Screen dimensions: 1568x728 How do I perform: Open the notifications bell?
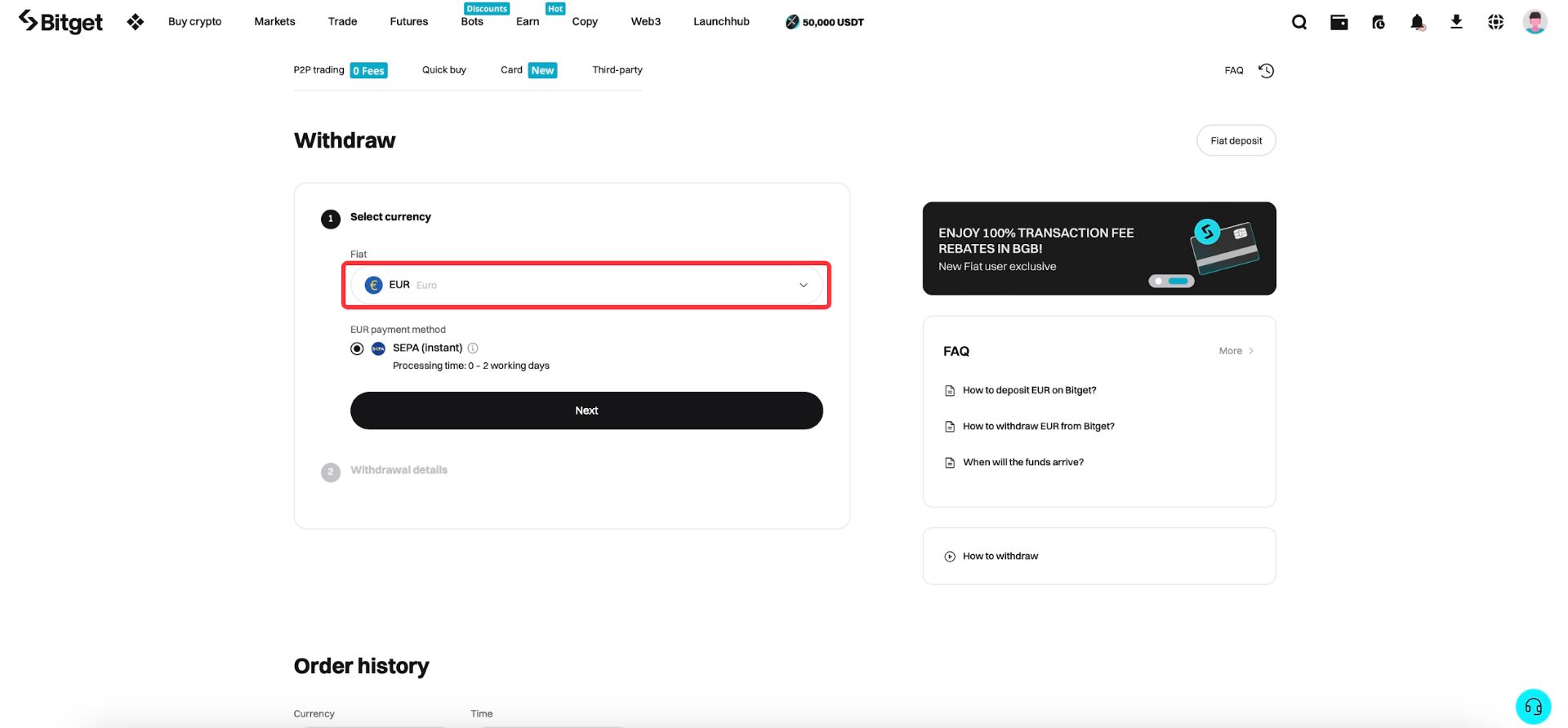(x=1418, y=22)
